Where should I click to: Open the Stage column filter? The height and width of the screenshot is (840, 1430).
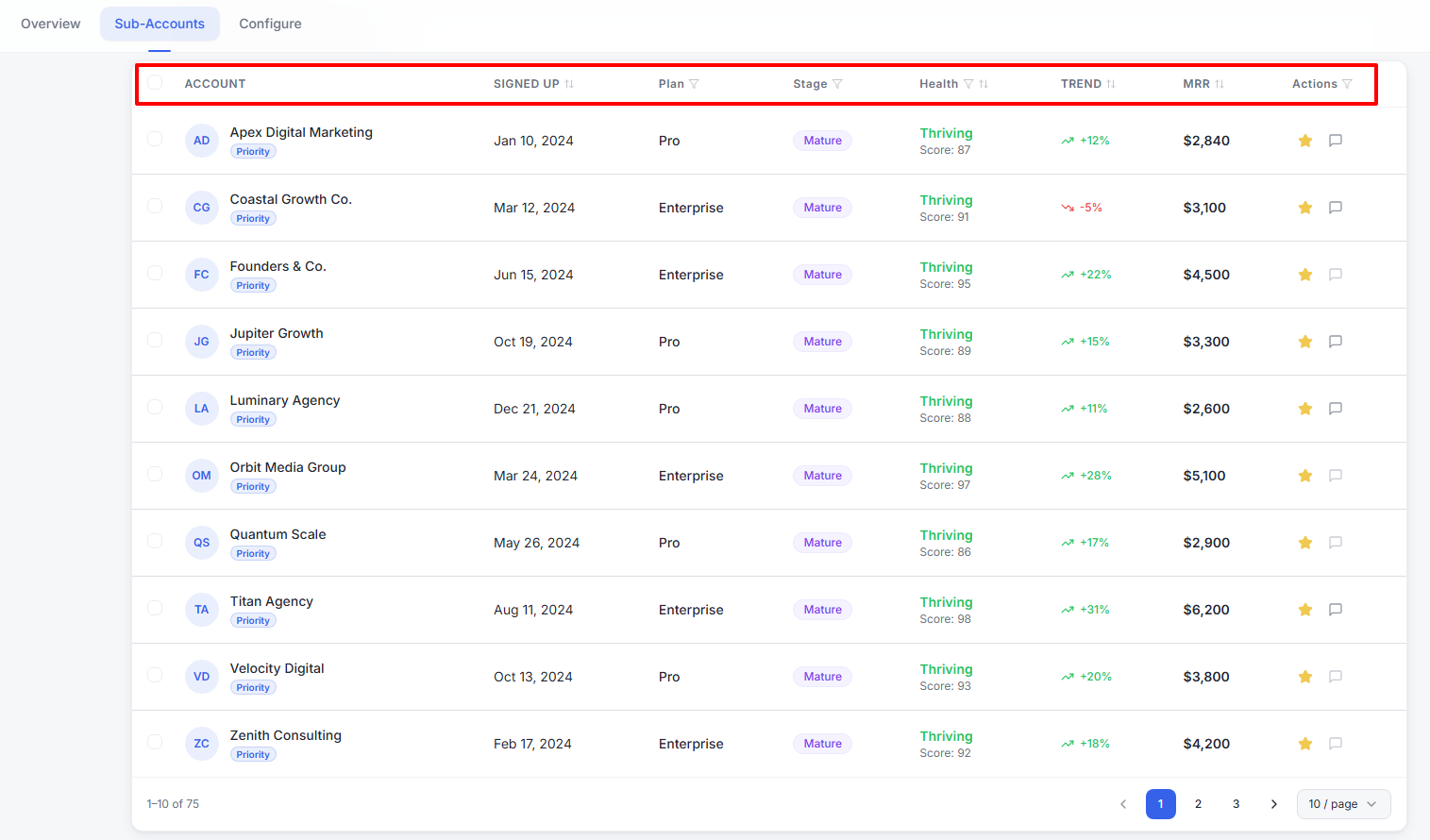[x=837, y=84]
